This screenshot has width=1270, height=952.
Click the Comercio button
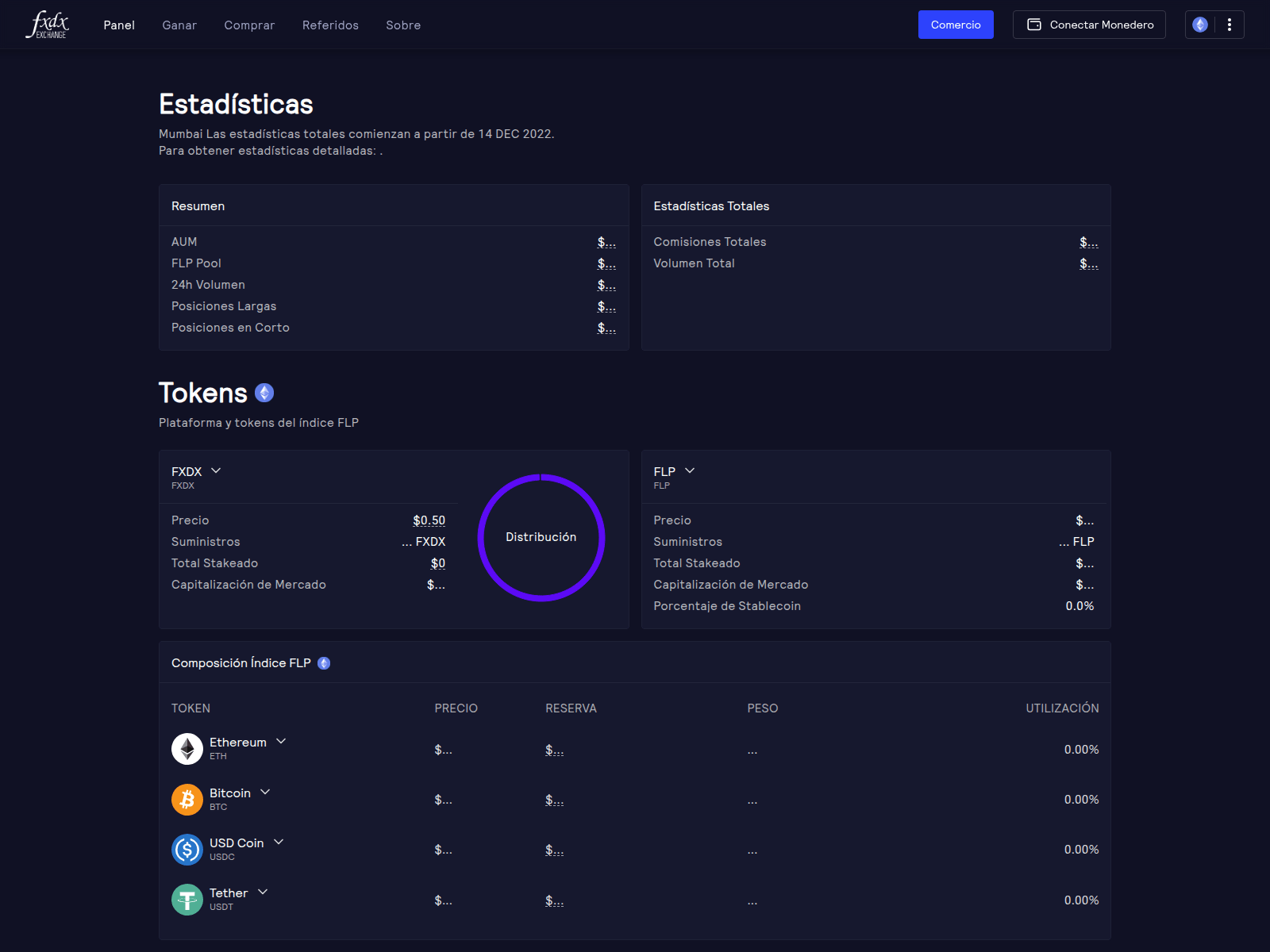point(956,25)
